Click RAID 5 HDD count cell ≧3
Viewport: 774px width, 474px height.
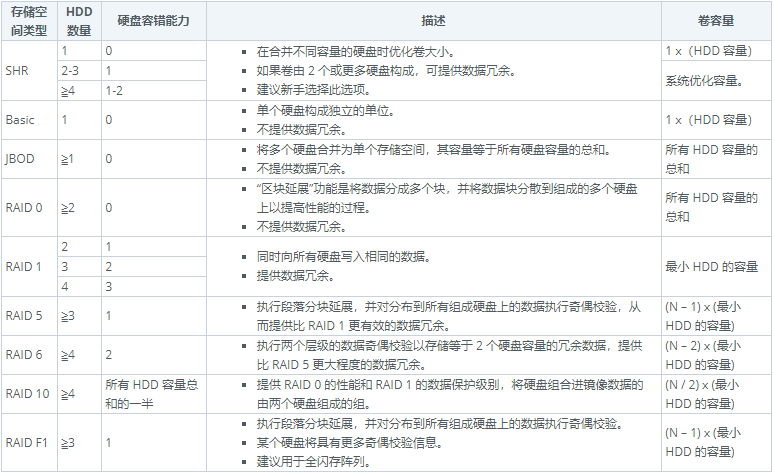point(79,316)
